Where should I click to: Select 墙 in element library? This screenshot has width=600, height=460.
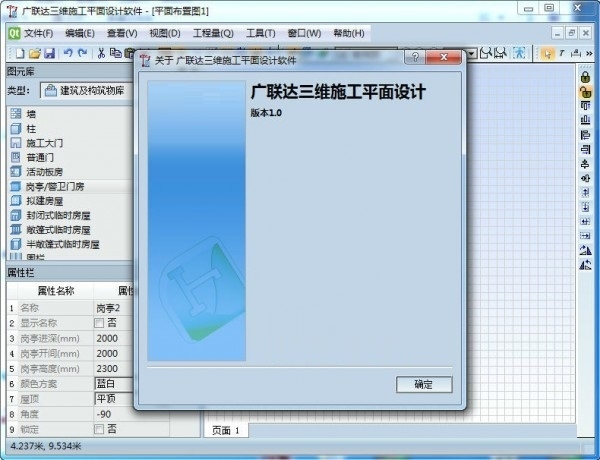point(71,114)
